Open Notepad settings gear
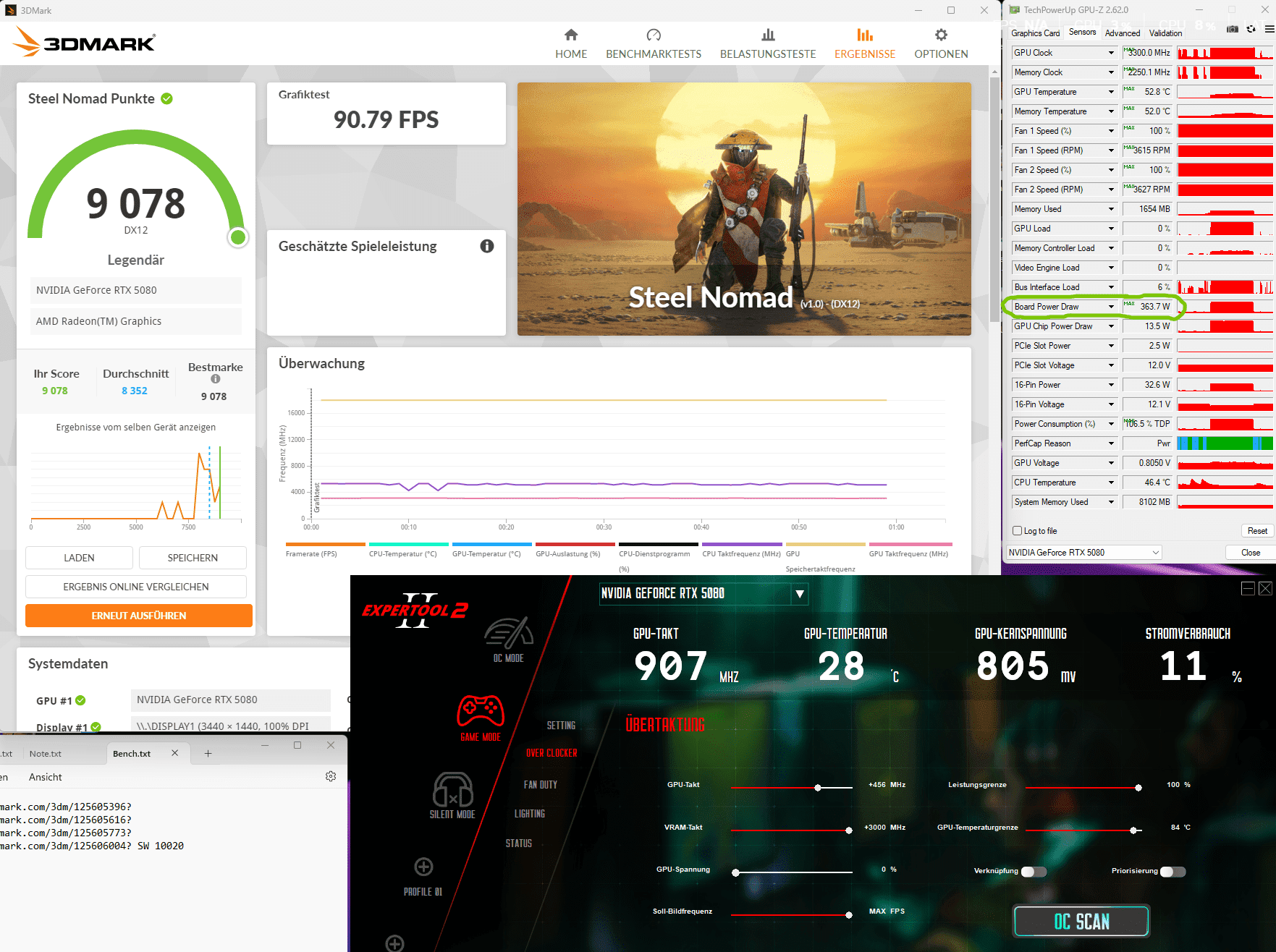Screen dimensions: 1276x952 (x=331, y=776)
